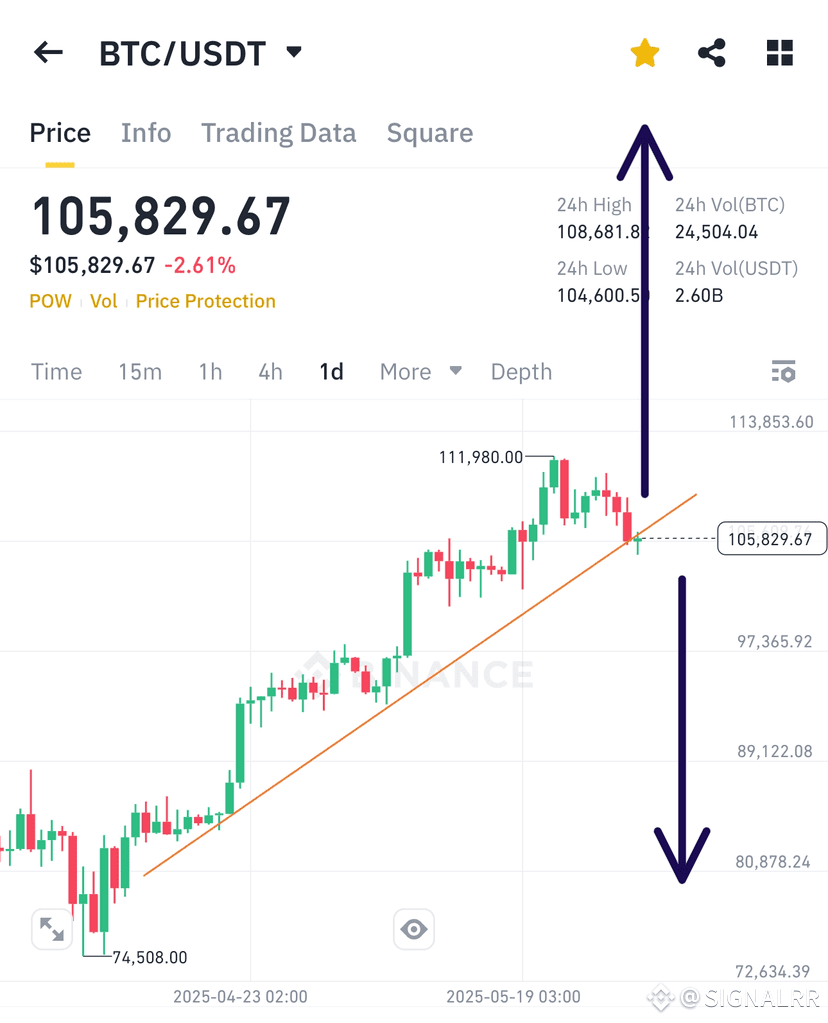Open the BTC/USDT pair selector dropdown
Screen dimensions: 828x1023
click(x=292, y=51)
